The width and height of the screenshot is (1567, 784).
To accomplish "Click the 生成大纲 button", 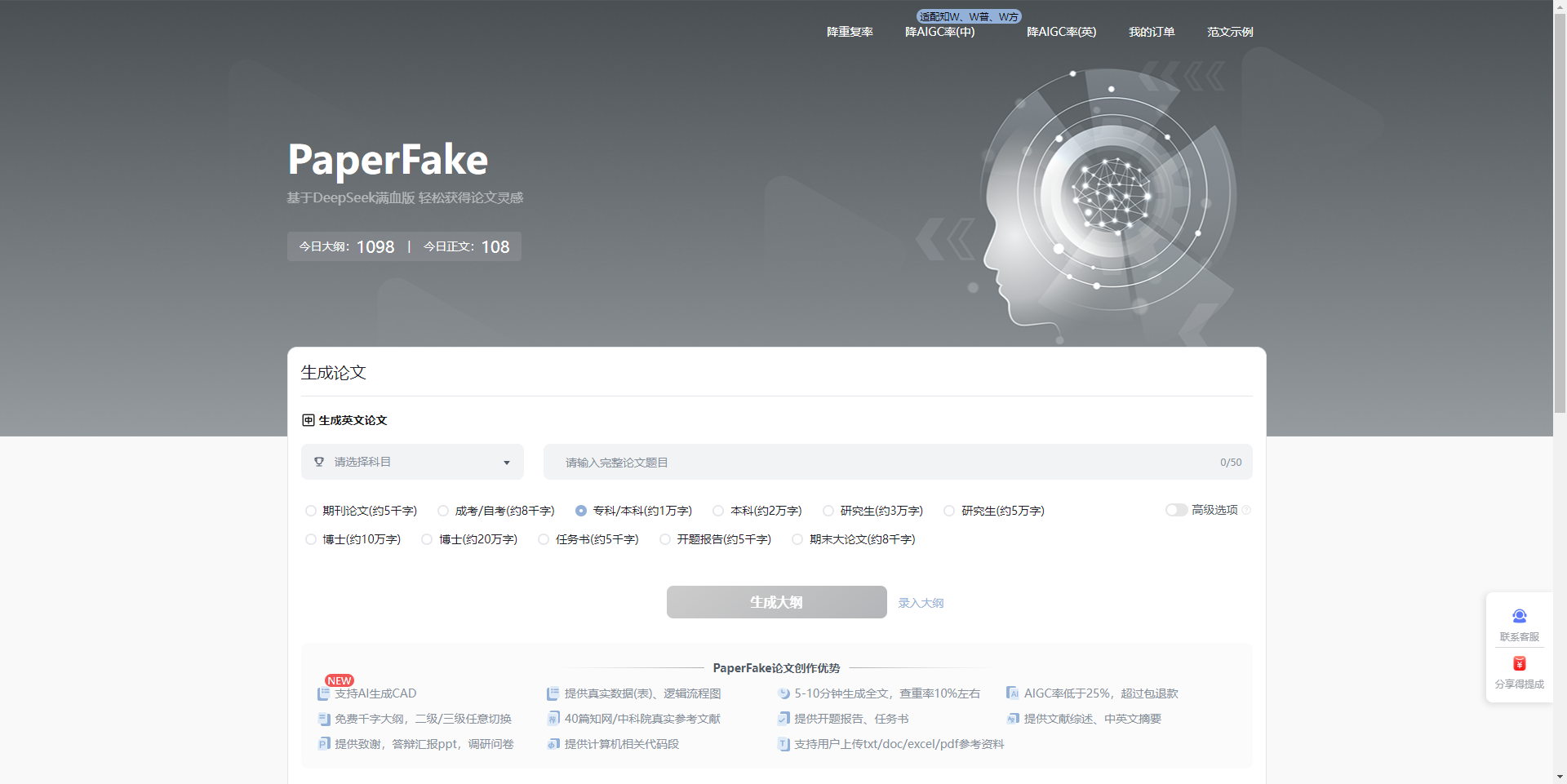I will tap(777, 602).
